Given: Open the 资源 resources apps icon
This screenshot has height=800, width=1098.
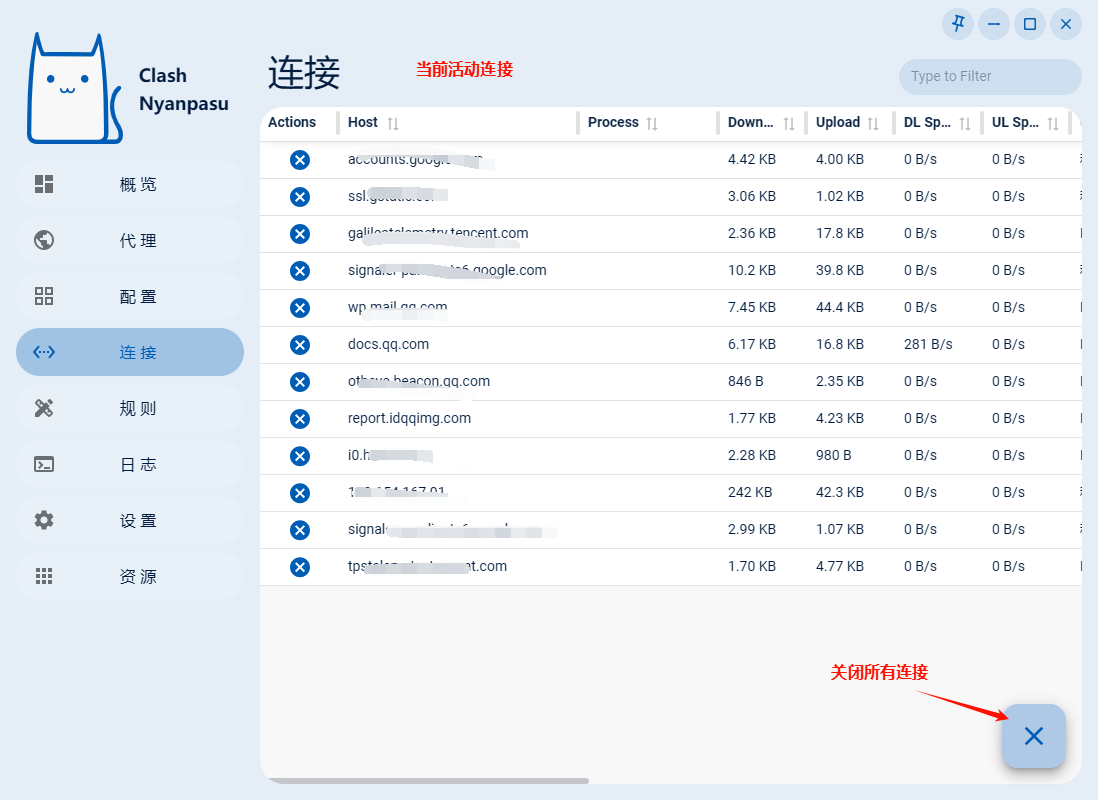Looking at the screenshot, I should (x=44, y=576).
